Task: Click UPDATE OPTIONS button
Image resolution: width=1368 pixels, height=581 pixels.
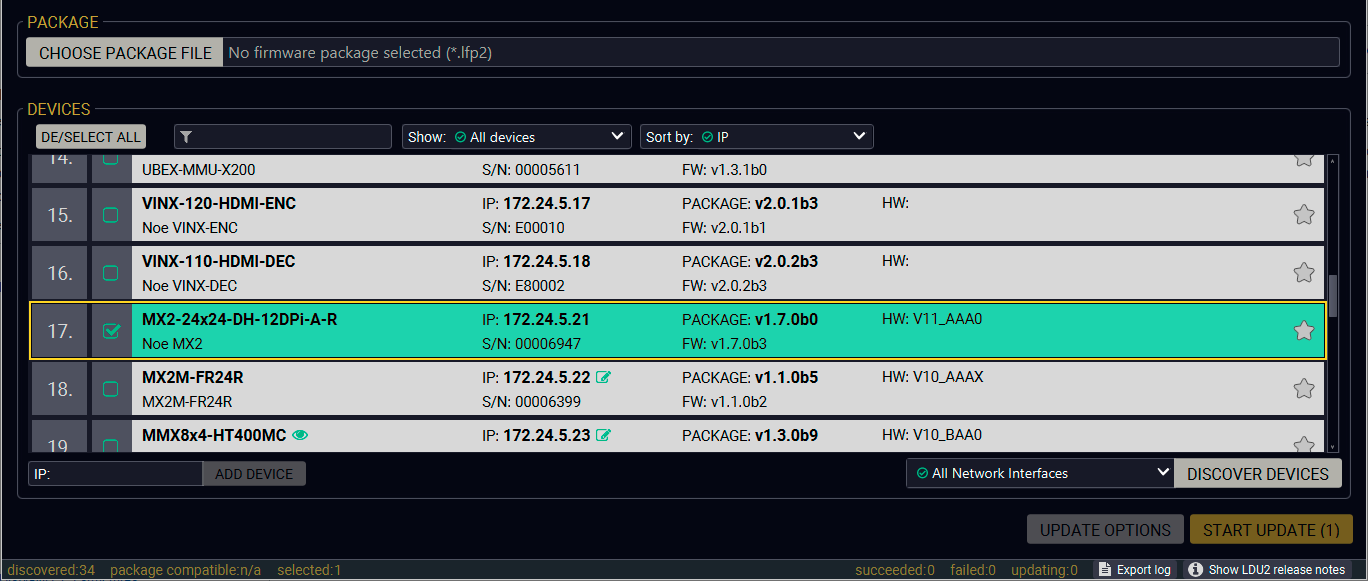Action: [1105, 530]
